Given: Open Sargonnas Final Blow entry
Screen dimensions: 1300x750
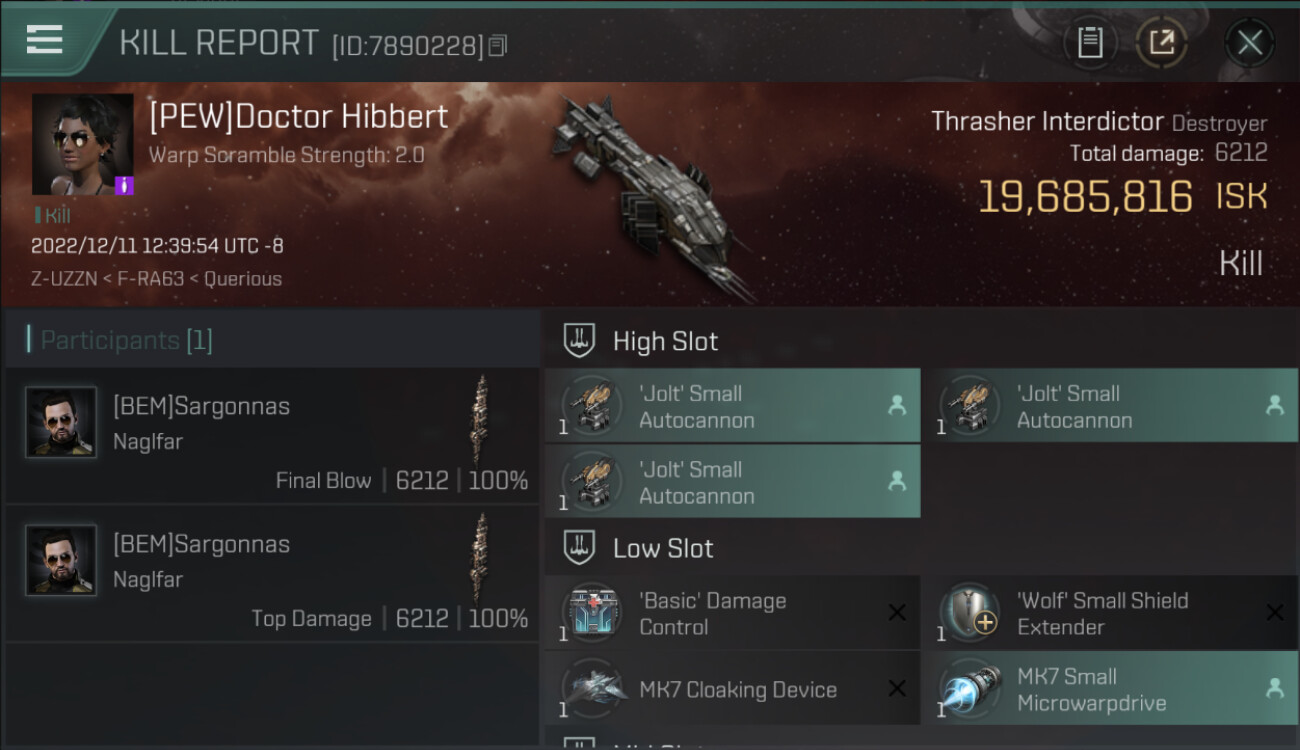Looking at the screenshot, I should click(272, 436).
